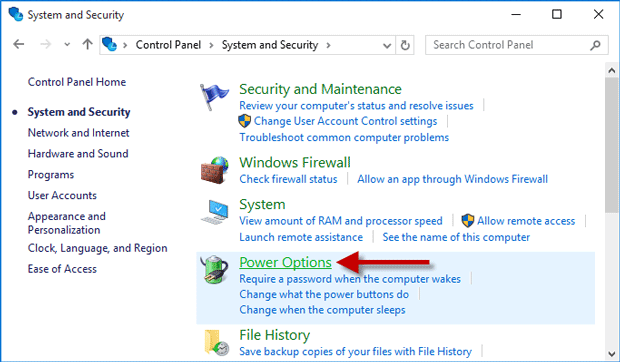Click the Power Options battery icon

tap(214, 269)
